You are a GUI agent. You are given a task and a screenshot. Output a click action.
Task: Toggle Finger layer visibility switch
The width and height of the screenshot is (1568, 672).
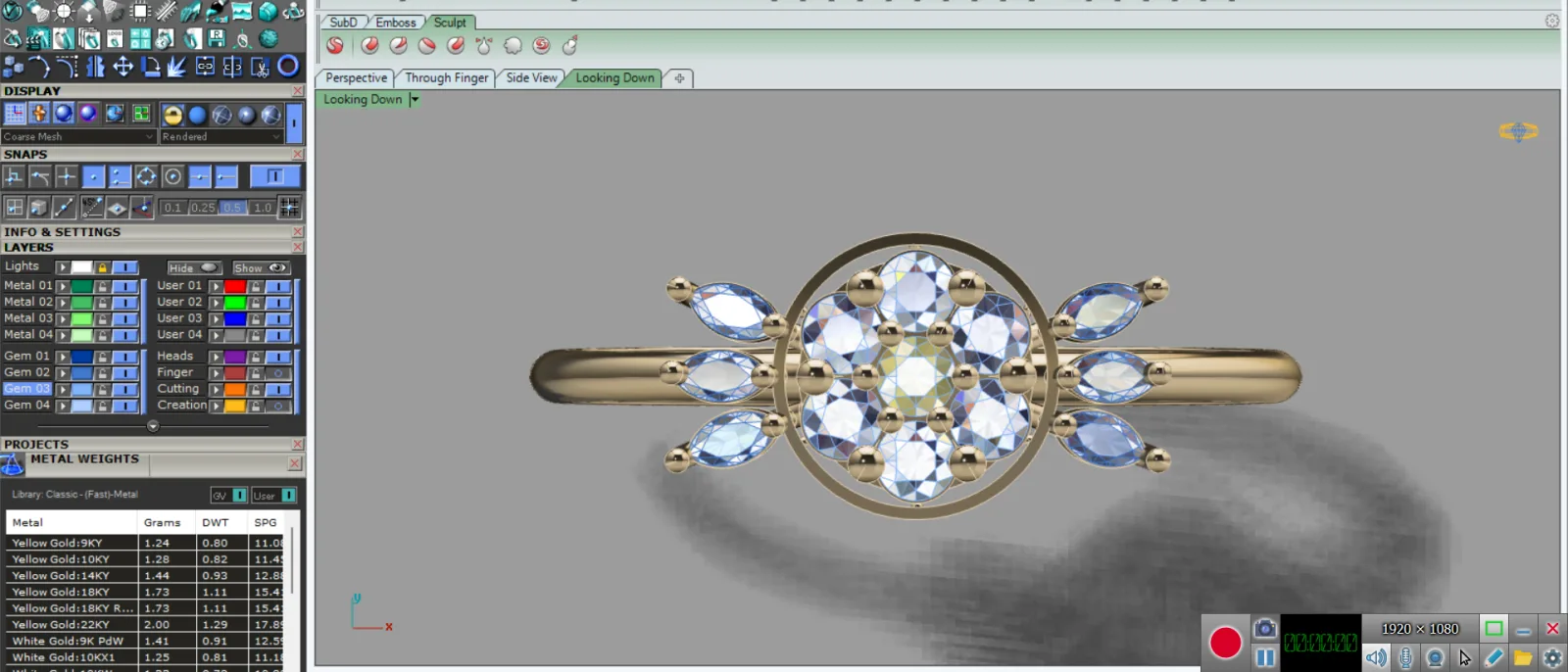(x=278, y=372)
